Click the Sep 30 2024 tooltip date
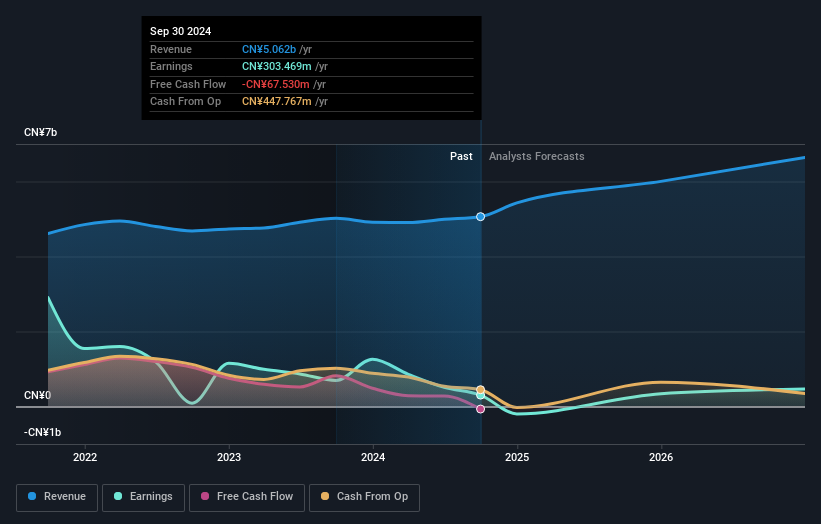 pyautogui.click(x=181, y=31)
